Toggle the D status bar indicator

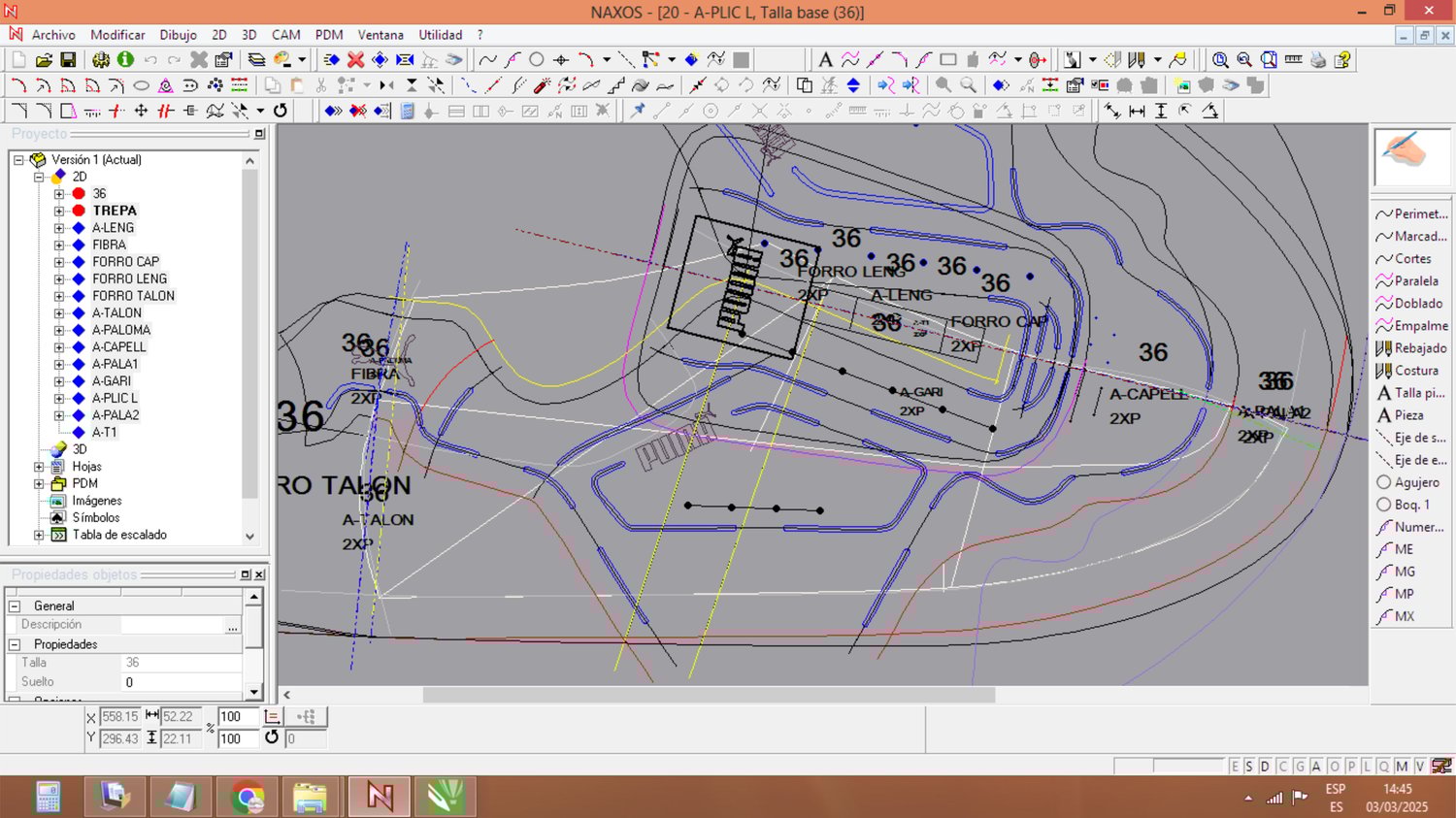coord(1265,767)
